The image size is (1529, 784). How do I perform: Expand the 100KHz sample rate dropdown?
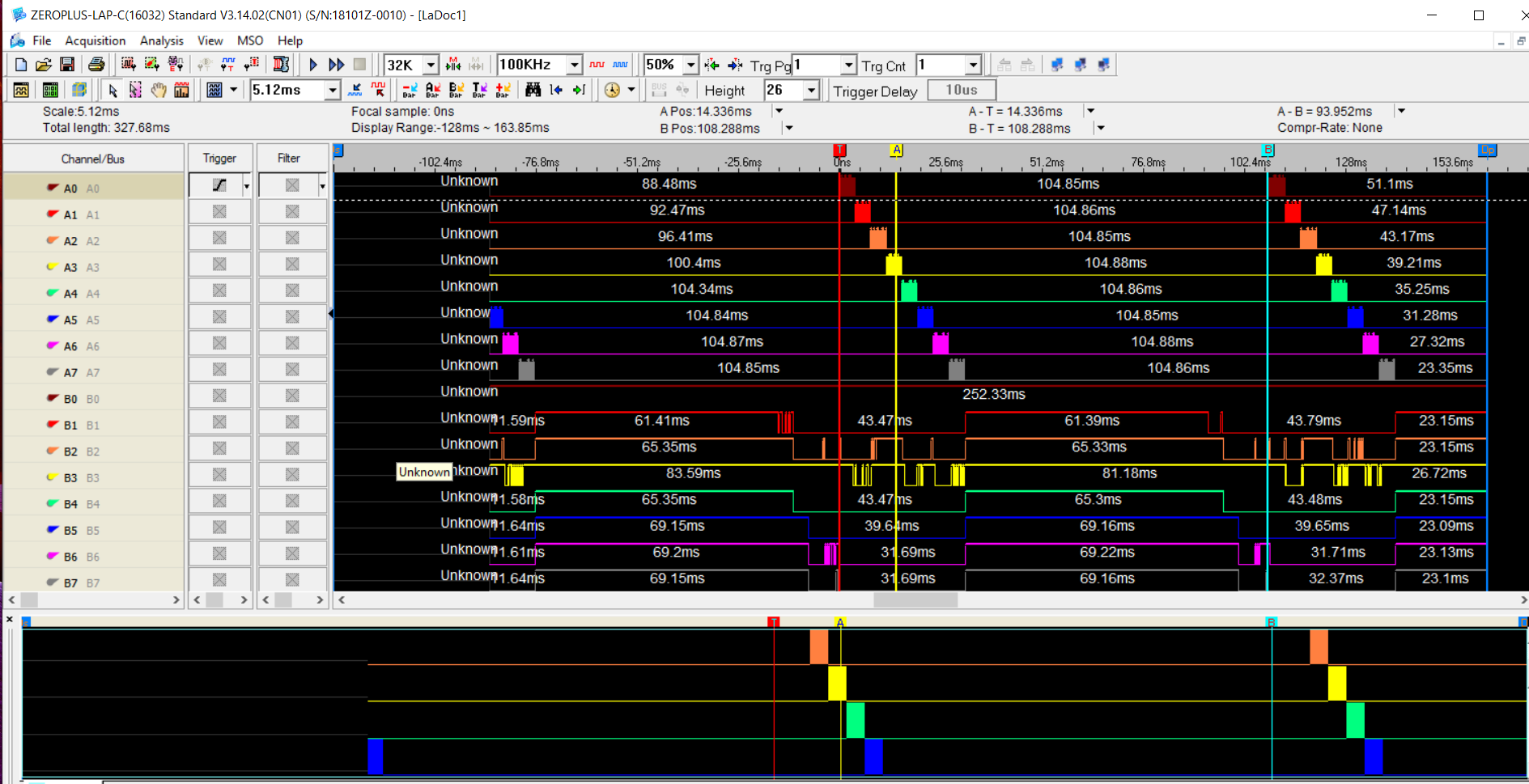click(x=574, y=65)
